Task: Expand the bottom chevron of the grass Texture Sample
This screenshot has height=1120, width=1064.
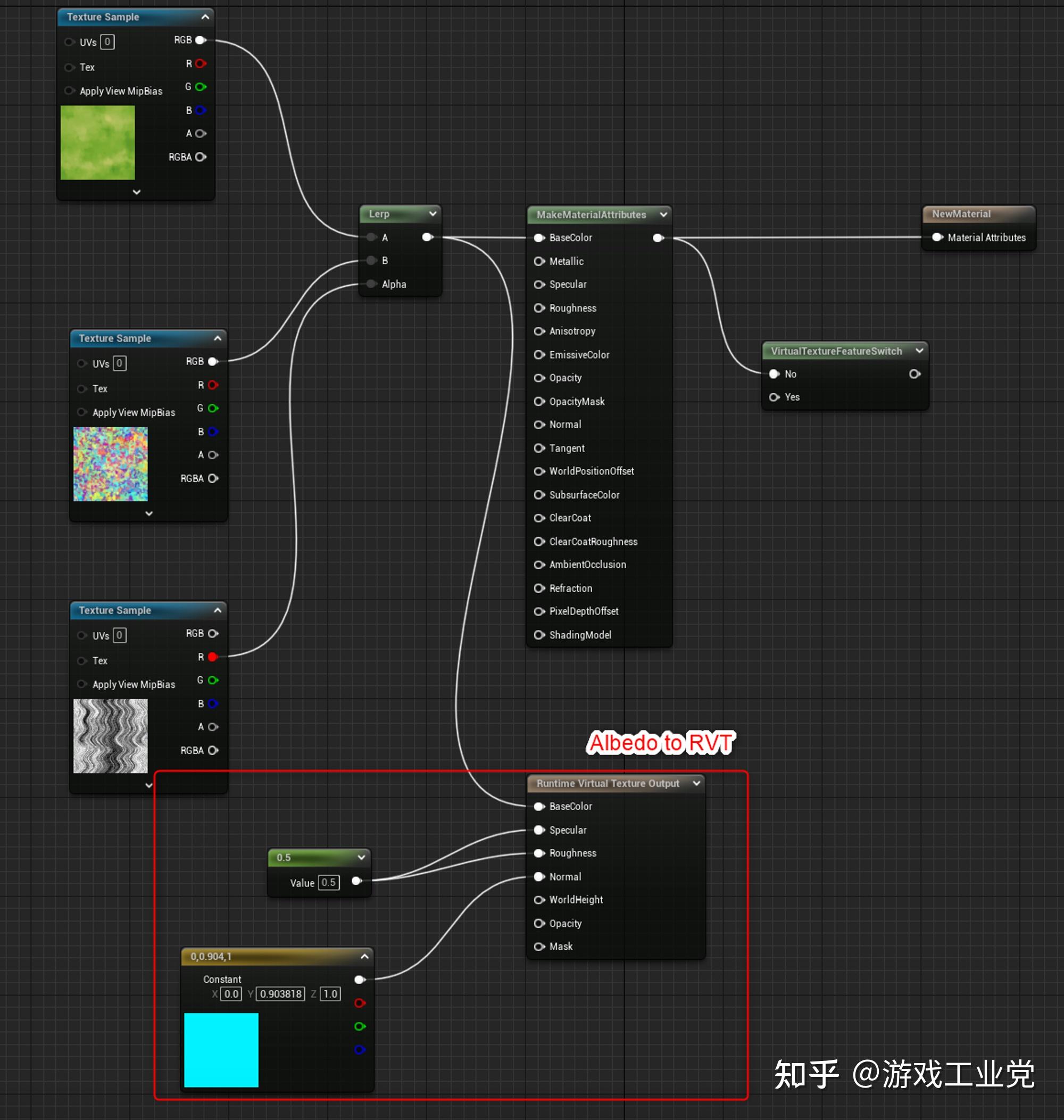Action: tap(137, 192)
